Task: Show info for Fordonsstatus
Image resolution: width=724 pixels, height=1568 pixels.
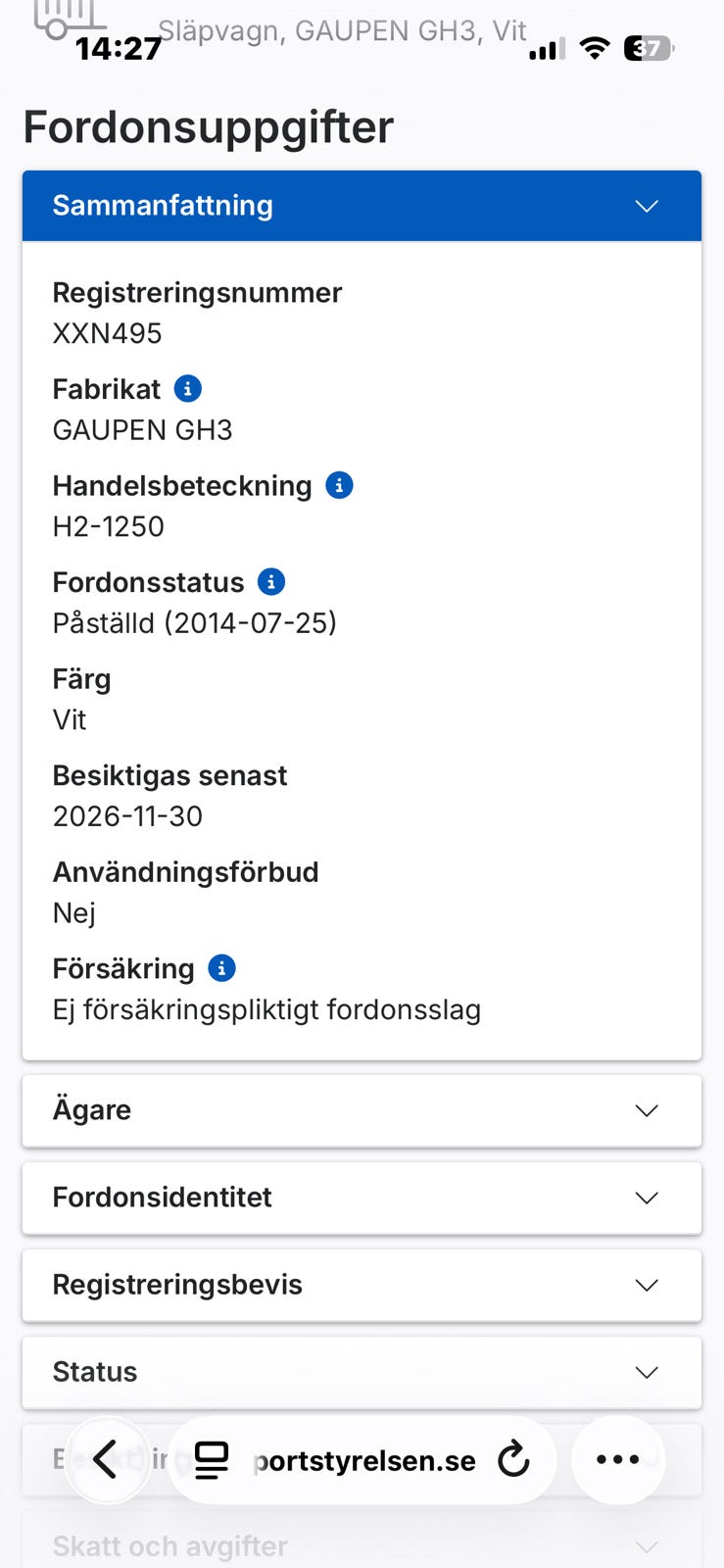Action: [271, 582]
